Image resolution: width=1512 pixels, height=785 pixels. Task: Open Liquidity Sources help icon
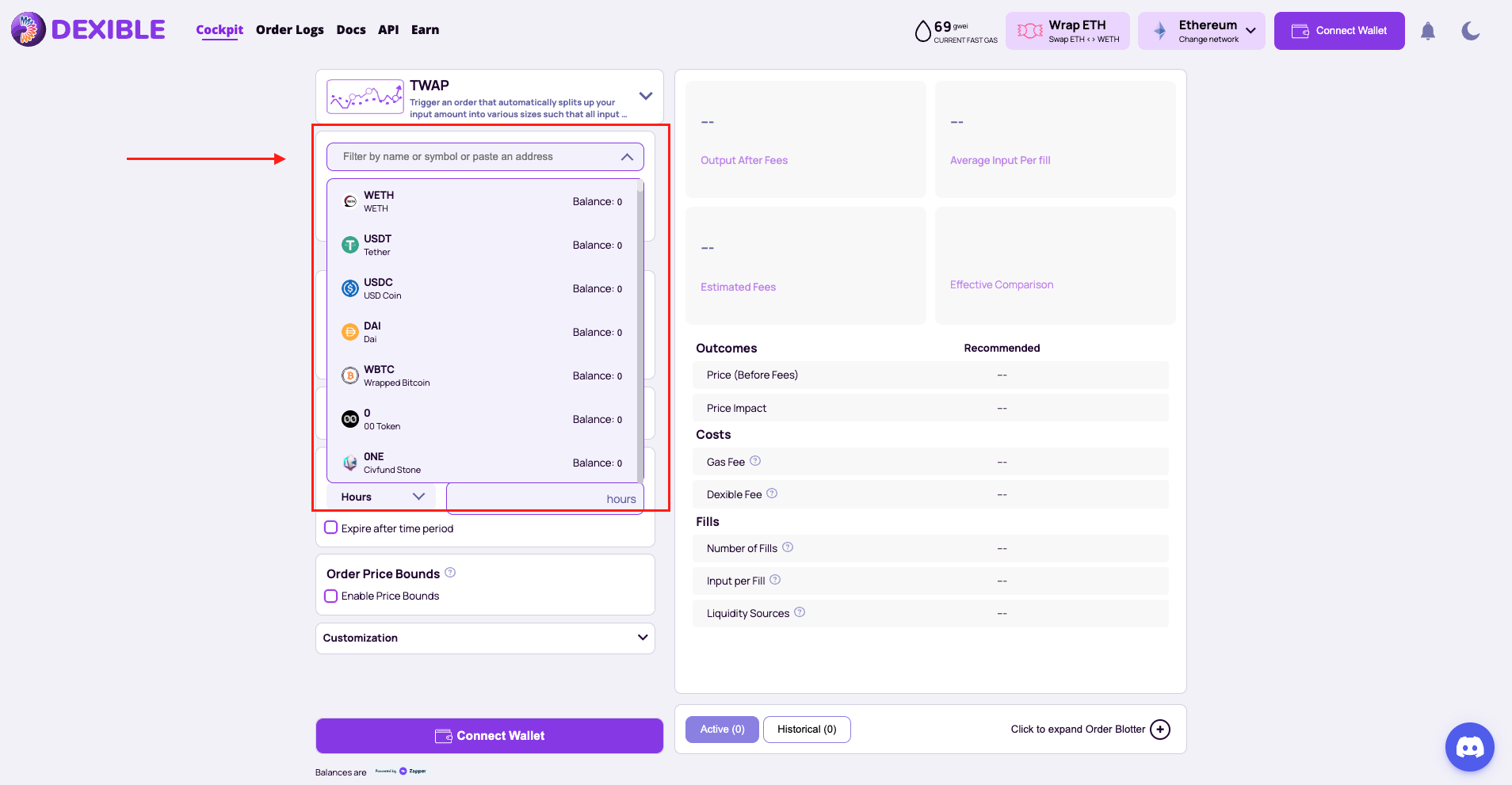[x=800, y=612]
